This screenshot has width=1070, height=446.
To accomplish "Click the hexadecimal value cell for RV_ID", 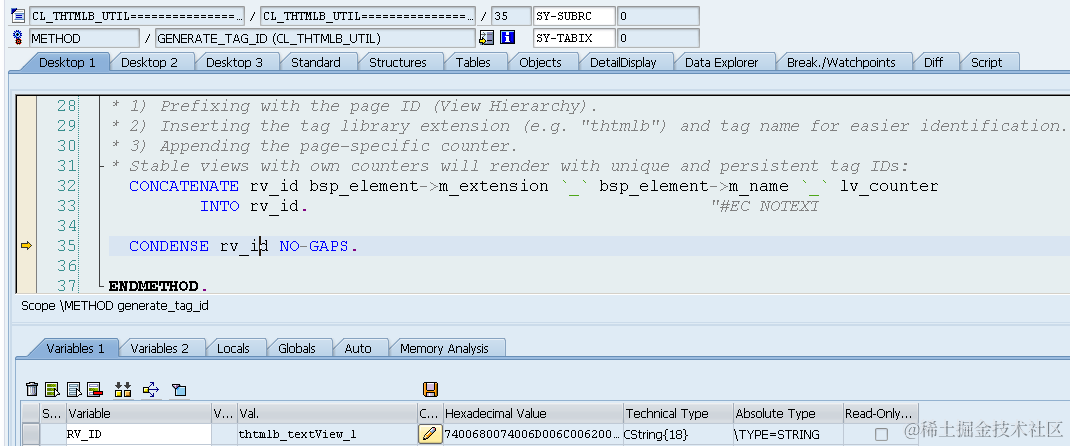I will (533, 434).
